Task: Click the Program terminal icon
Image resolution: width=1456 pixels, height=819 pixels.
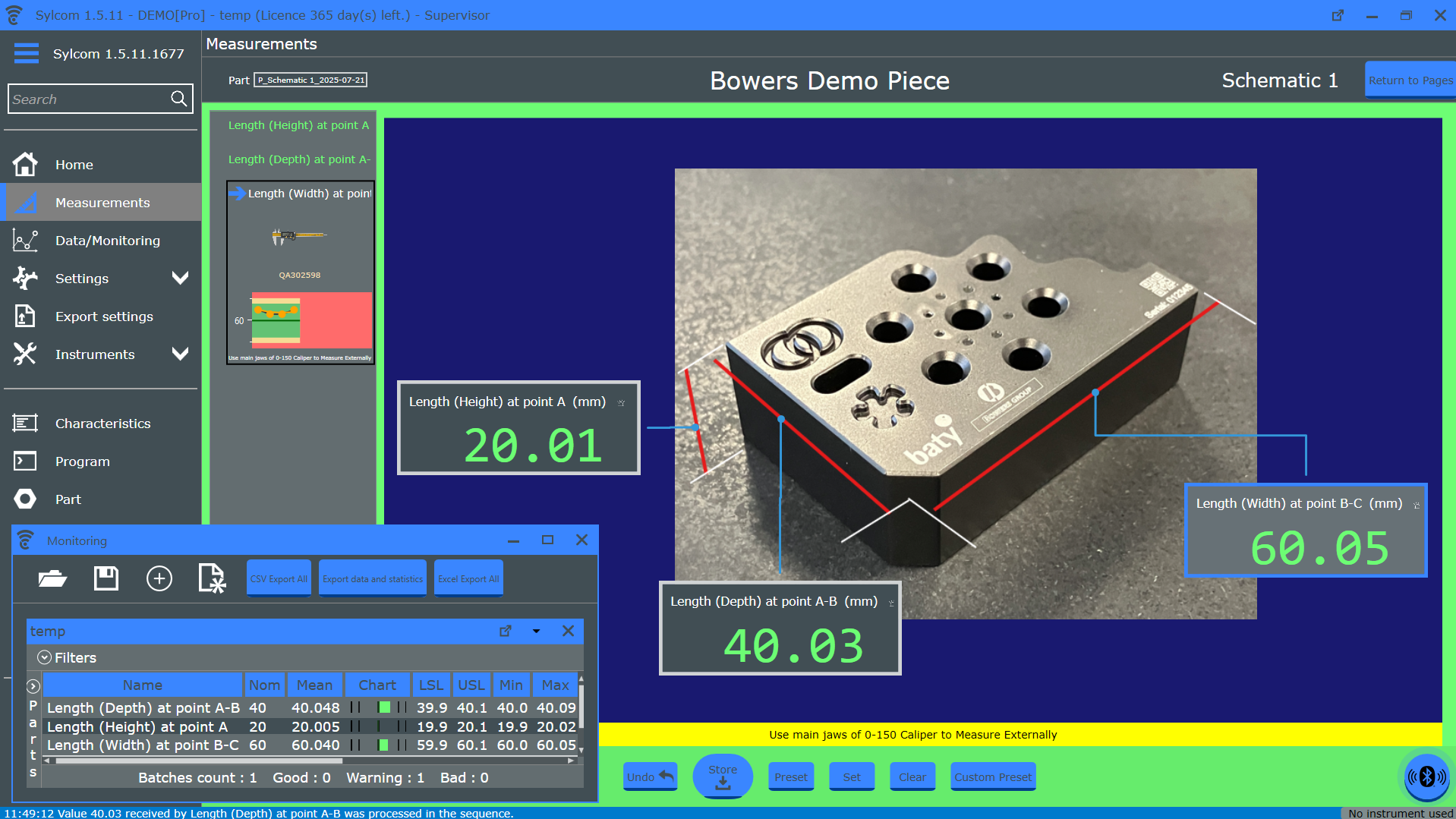Action: [x=25, y=461]
